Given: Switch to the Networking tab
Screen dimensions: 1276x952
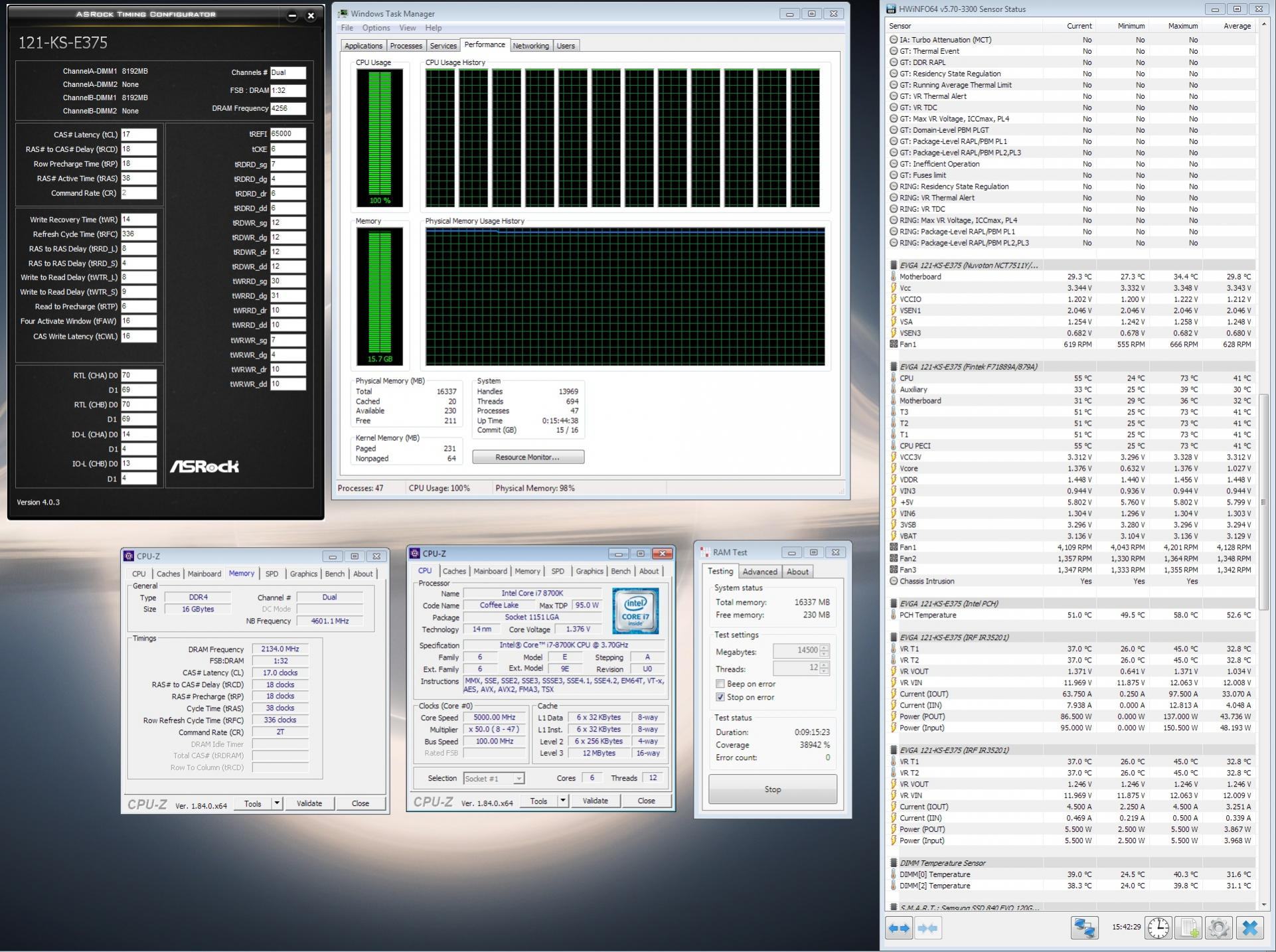Looking at the screenshot, I should pyautogui.click(x=530, y=46).
